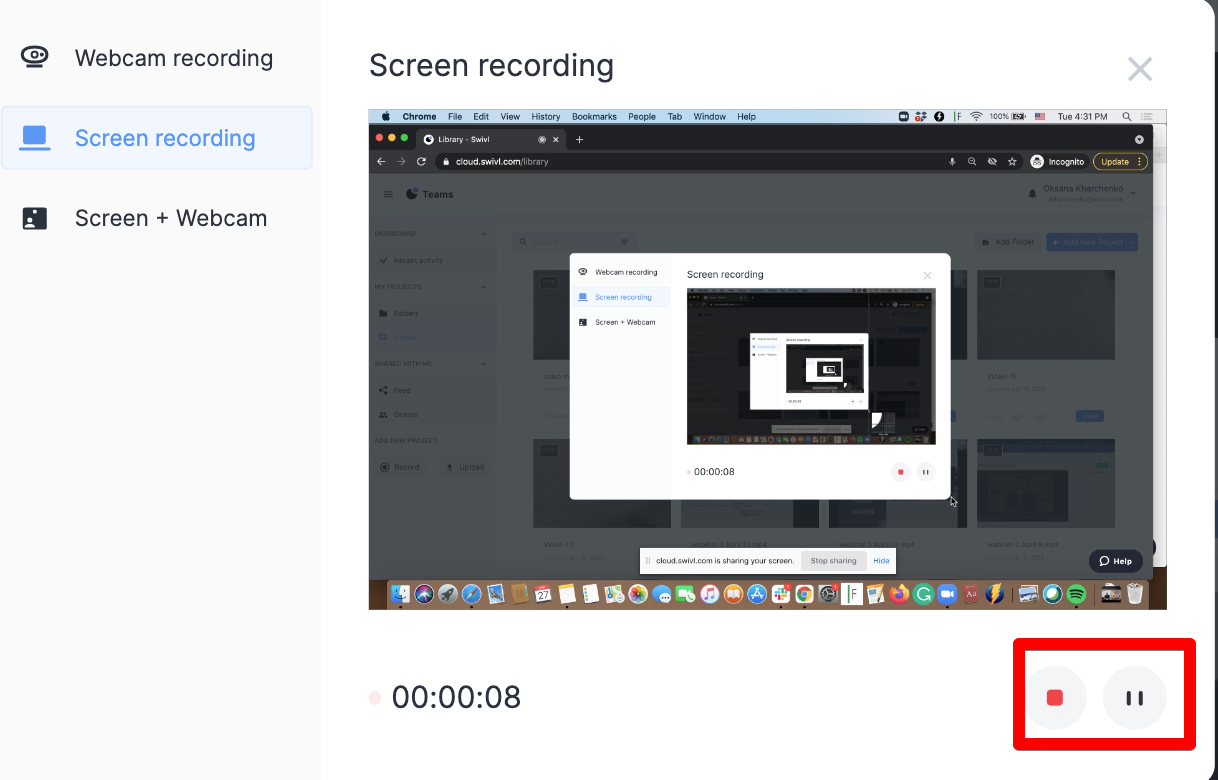Pause the screen recording

click(x=1135, y=698)
